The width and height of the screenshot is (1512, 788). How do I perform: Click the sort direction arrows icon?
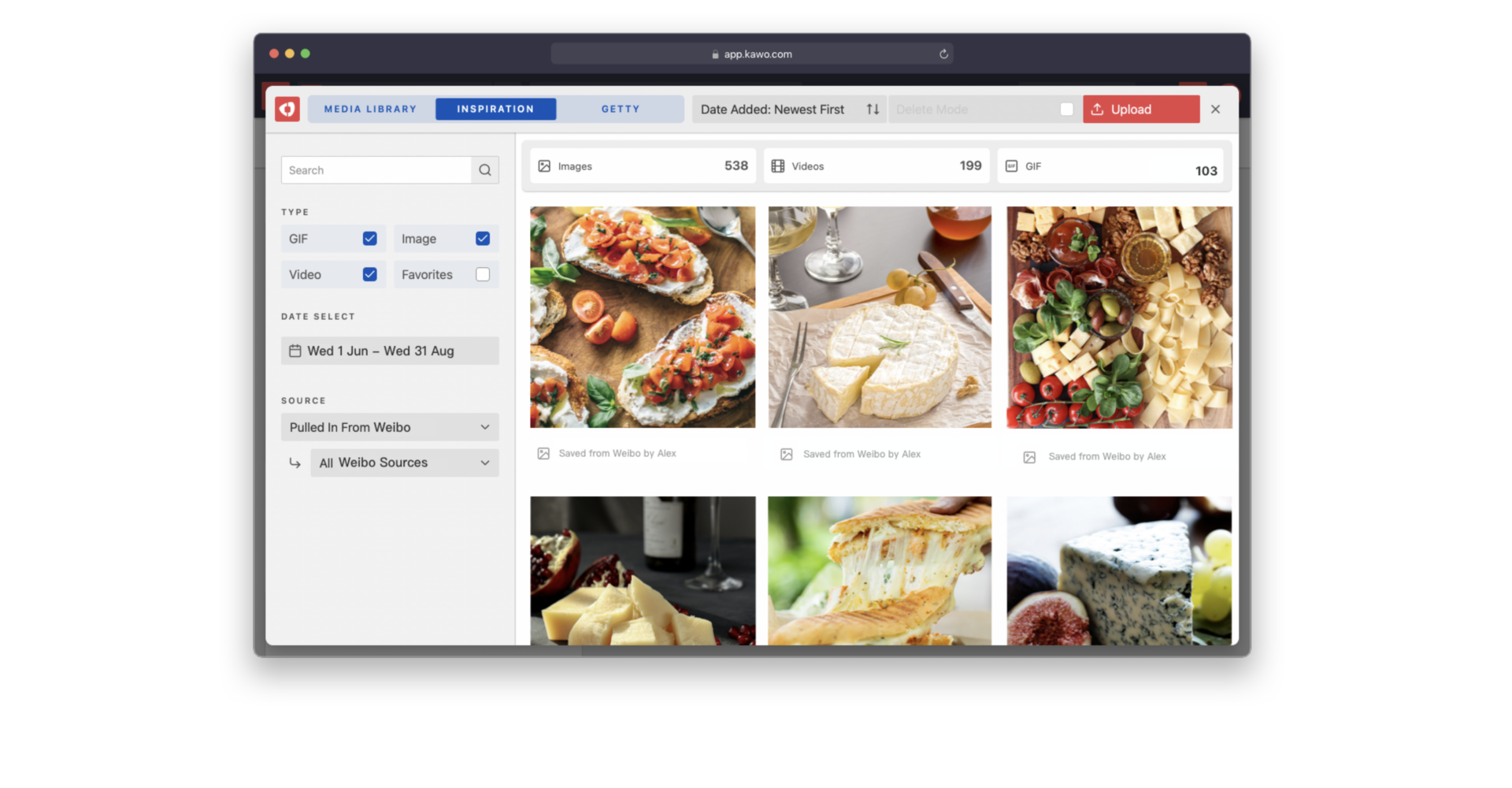(x=873, y=109)
